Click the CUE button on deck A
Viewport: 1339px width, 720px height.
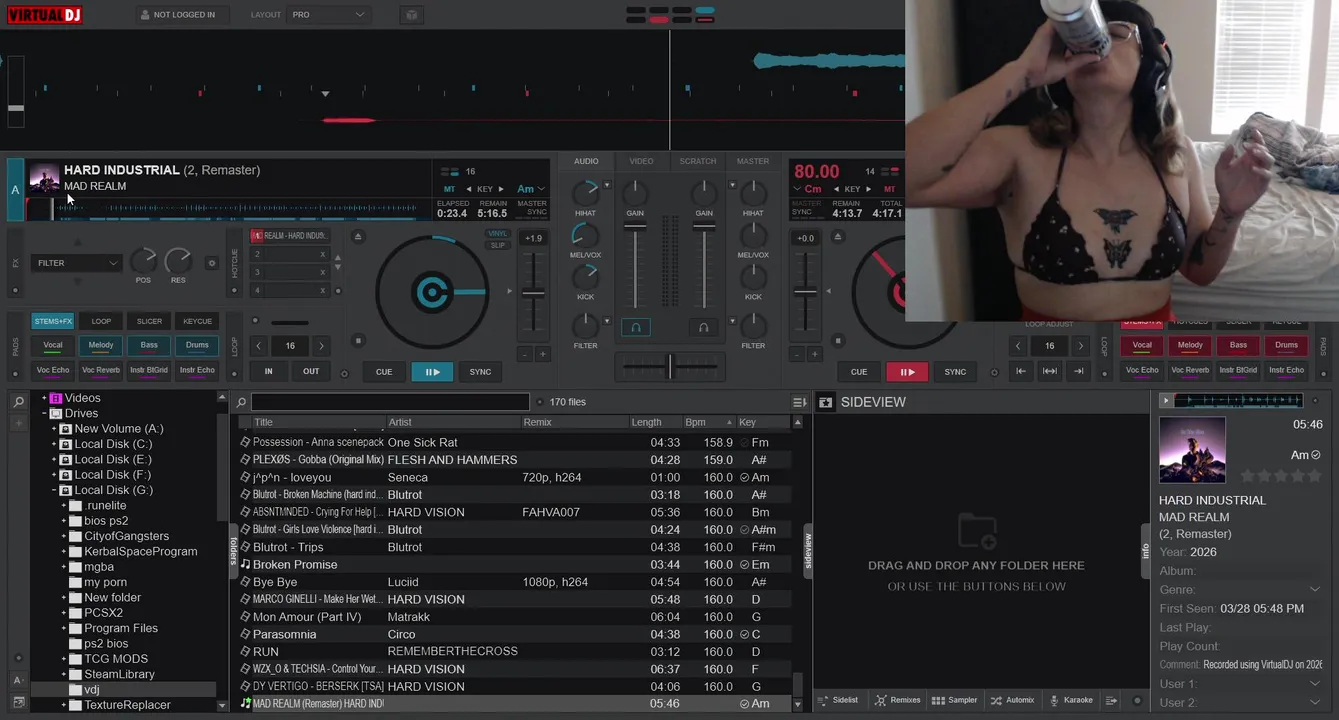(384, 372)
